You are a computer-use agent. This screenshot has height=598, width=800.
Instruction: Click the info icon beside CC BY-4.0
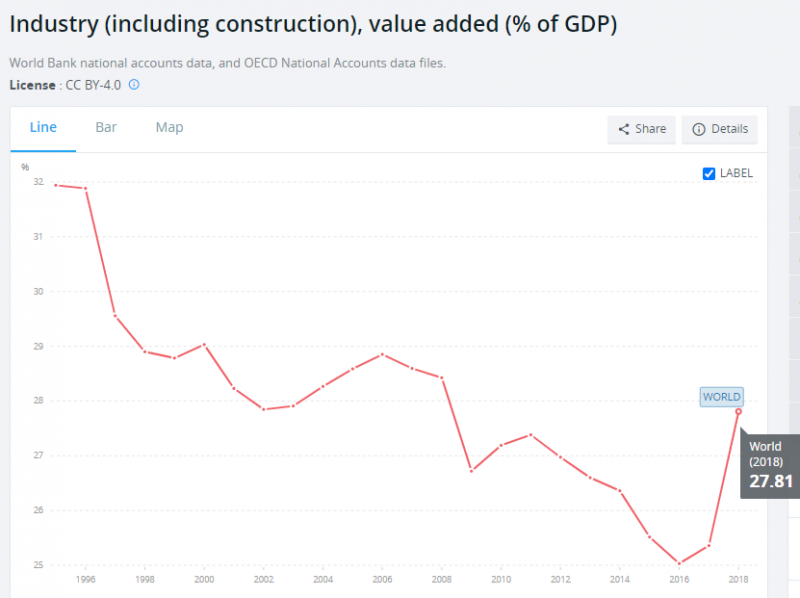[x=134, y=85]
